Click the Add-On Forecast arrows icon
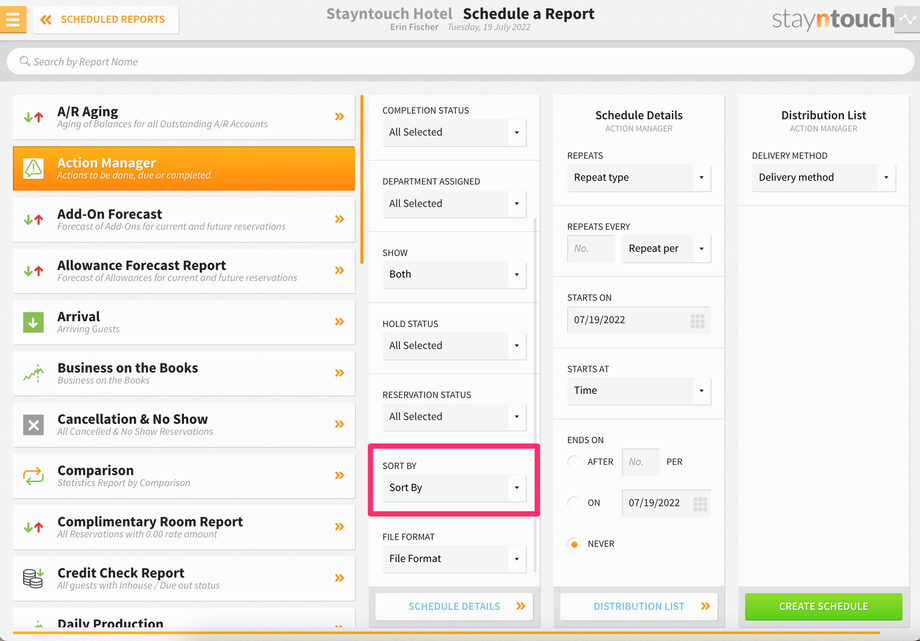The height and width of the screenshot is (641, 920). (33, 220)
